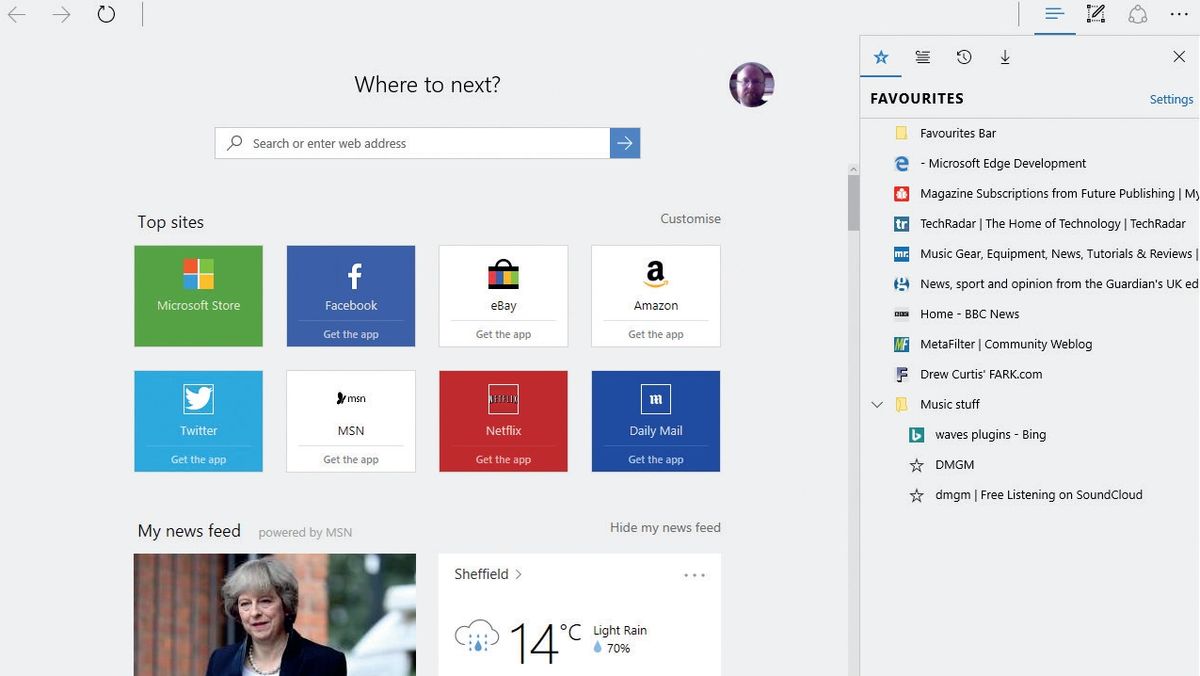Image resolution: width=1200 pixels, height=676 pixels.
Task: Open Favourites Settings
Action: (1170, 99)
